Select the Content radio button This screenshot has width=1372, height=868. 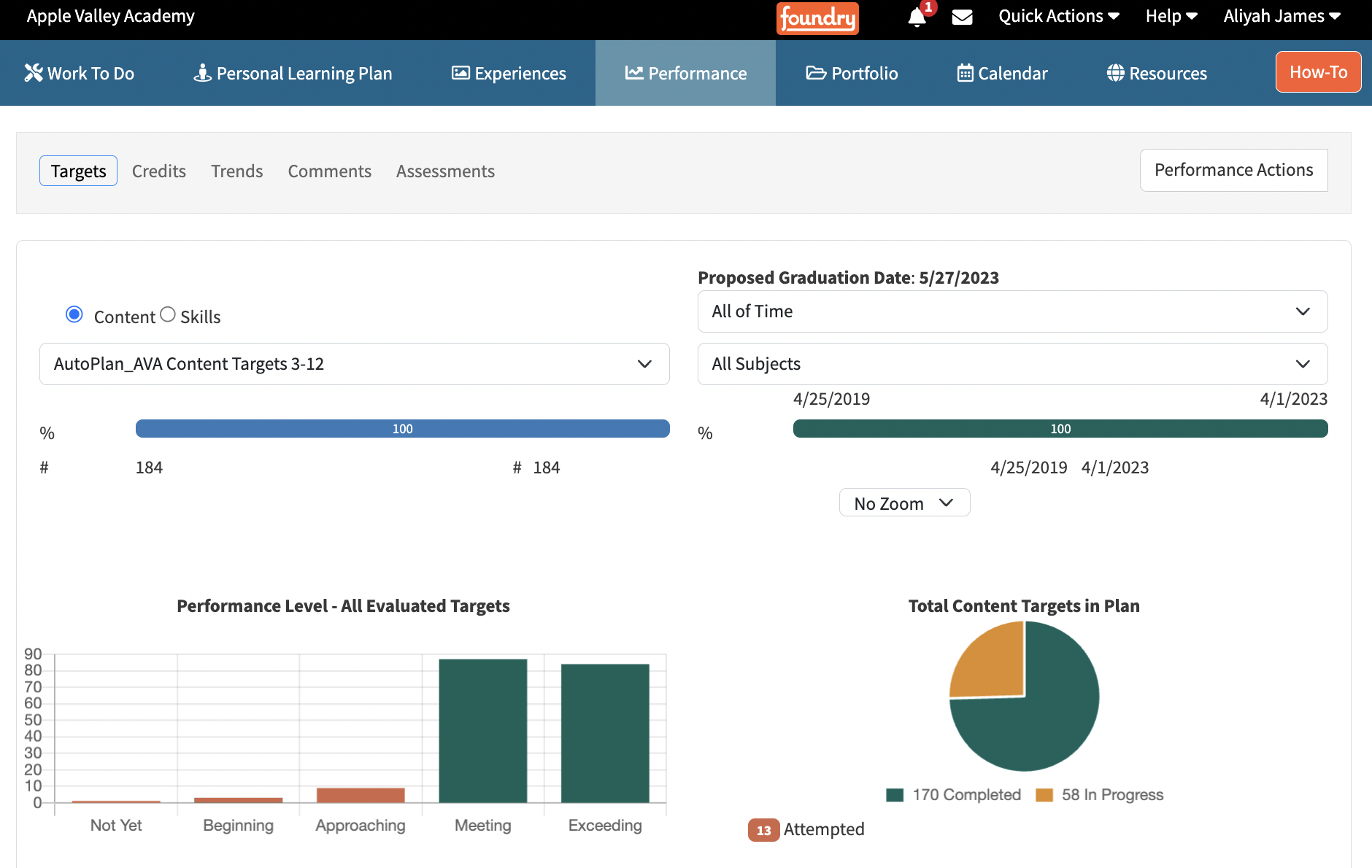(74, 314)
